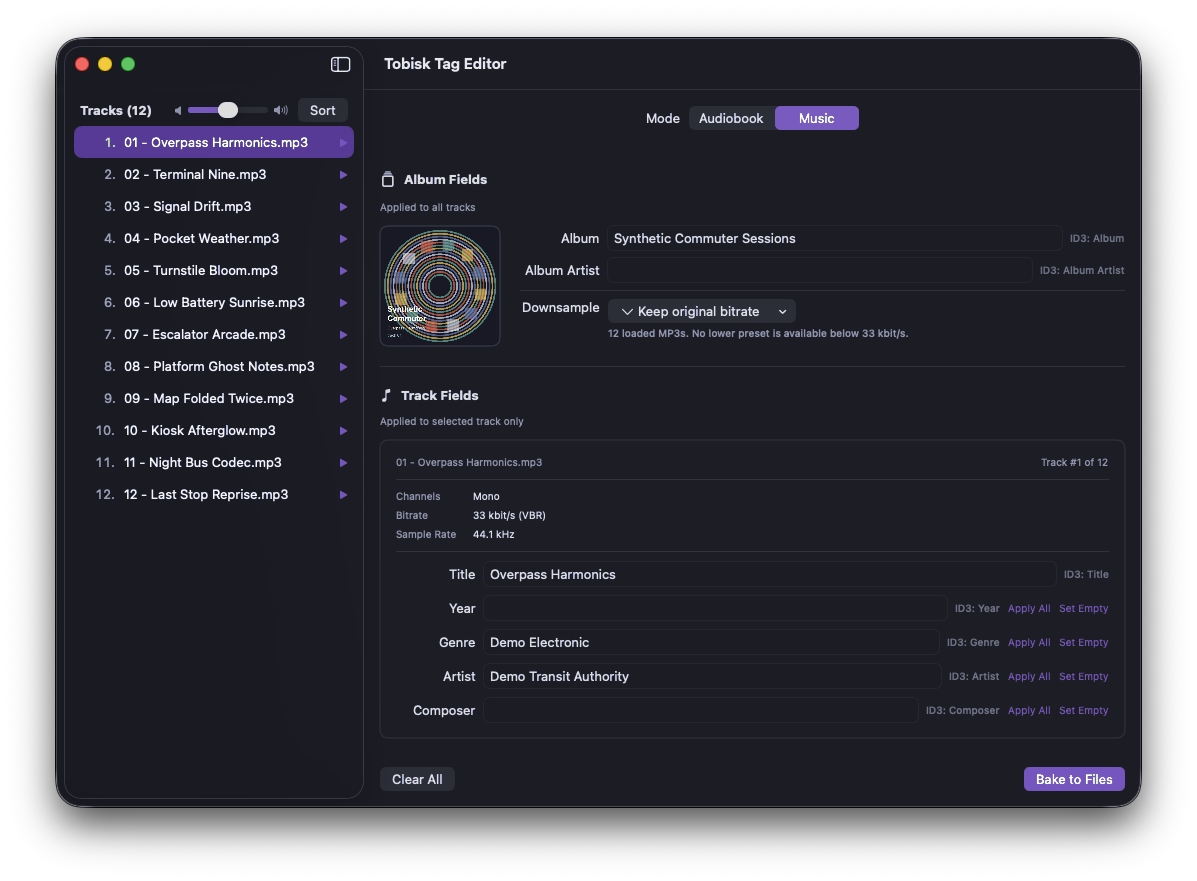1197x881 pixels.
Task: Focus the Album text field
Action: (x=834, y=238)
